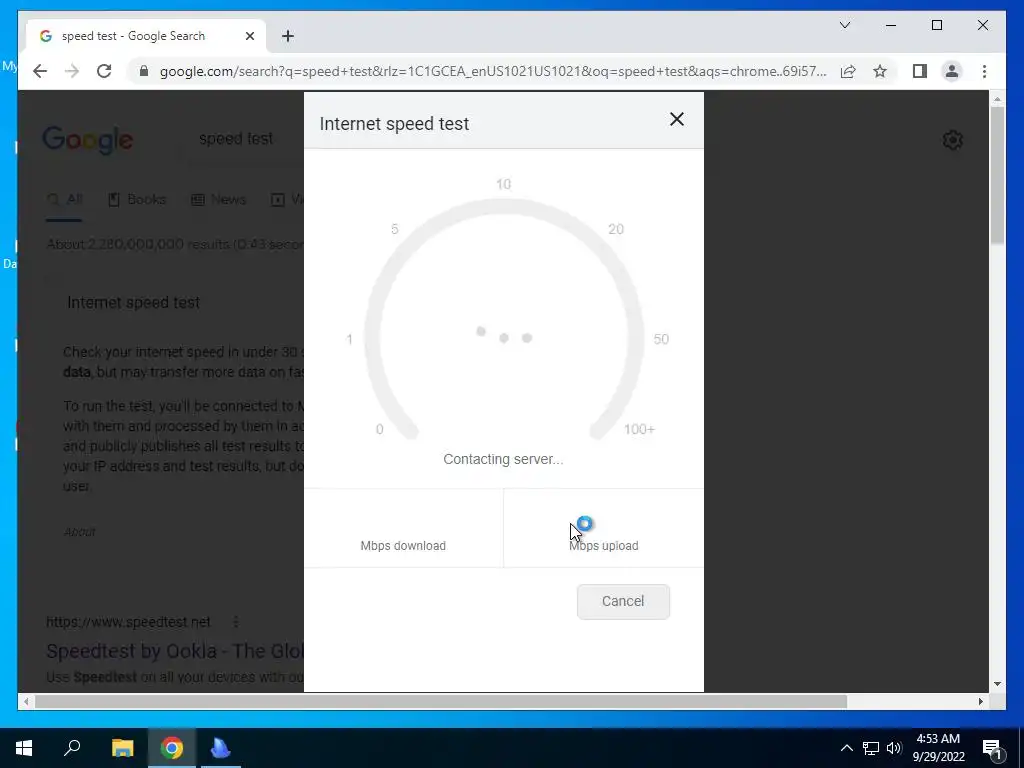1024x768 pixels.
Task: Bookmark this page with star icon
Action: tap(880, 71)
